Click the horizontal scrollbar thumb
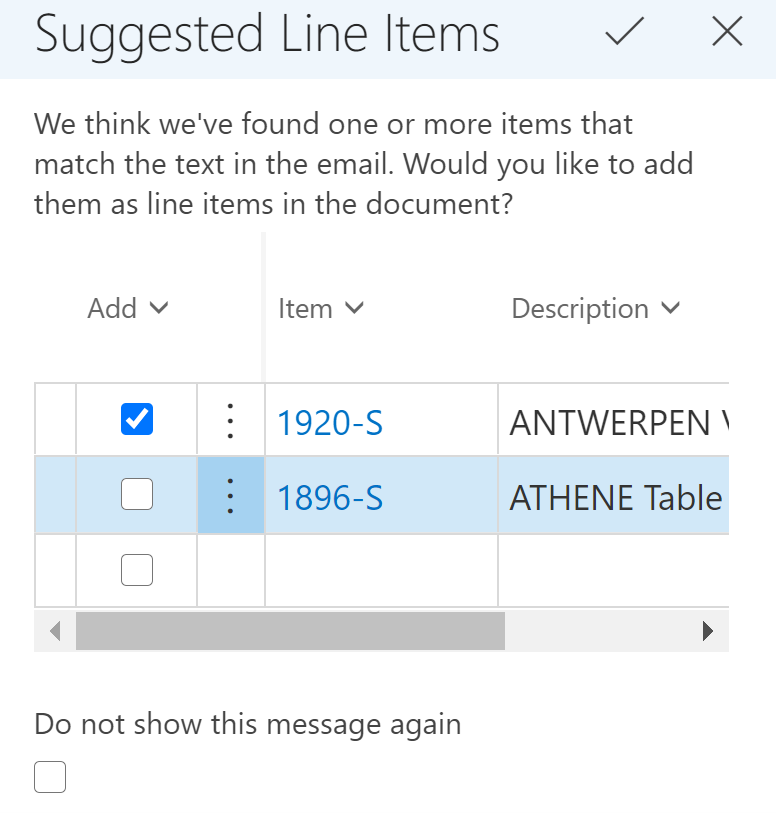Image resolution: width=776 pixels, height=813 pixels. [x=290, y=631]
